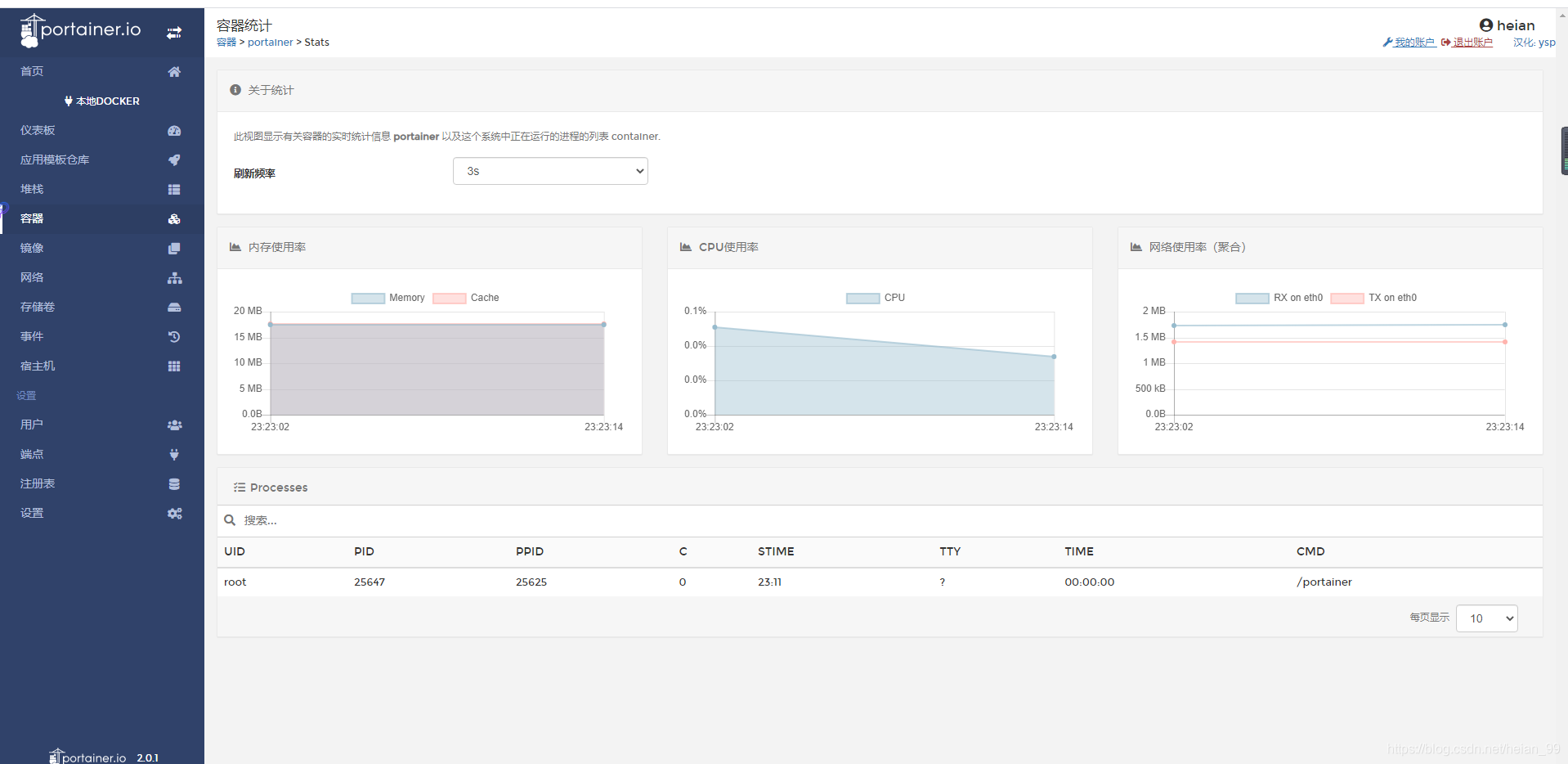This screenshot has width=1568, height=764.
Task: Click the plug icon next to 端点
Action: (x=174, y=455)
